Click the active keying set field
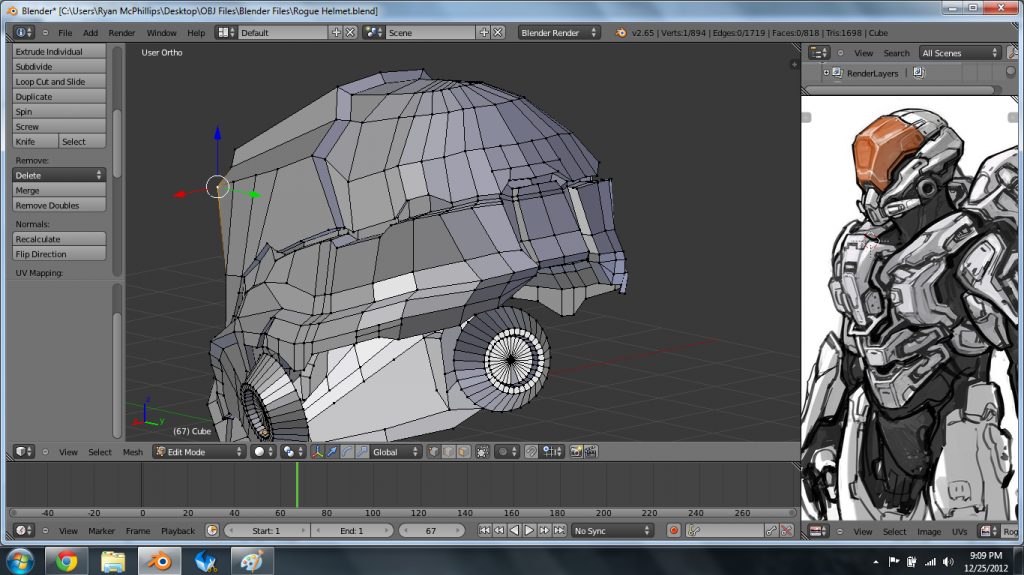 pyautogui.click(x=725, y=531)
